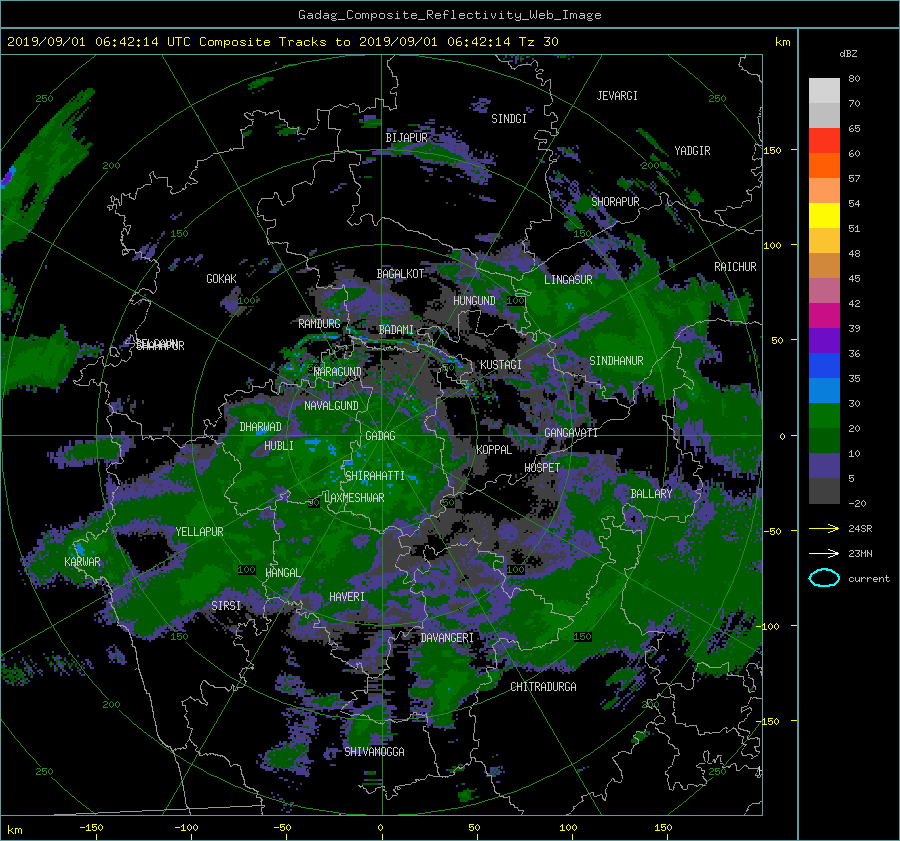
Task: Click the KOPPAL city label
Action: pyautogui.click(x=494, y=450)
